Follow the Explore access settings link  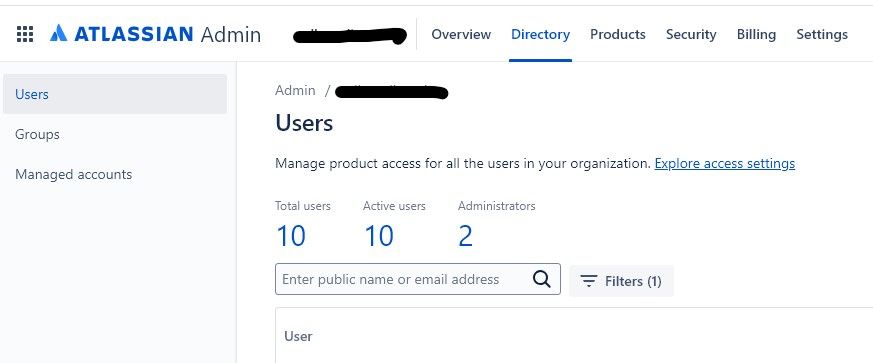(724, 163)
